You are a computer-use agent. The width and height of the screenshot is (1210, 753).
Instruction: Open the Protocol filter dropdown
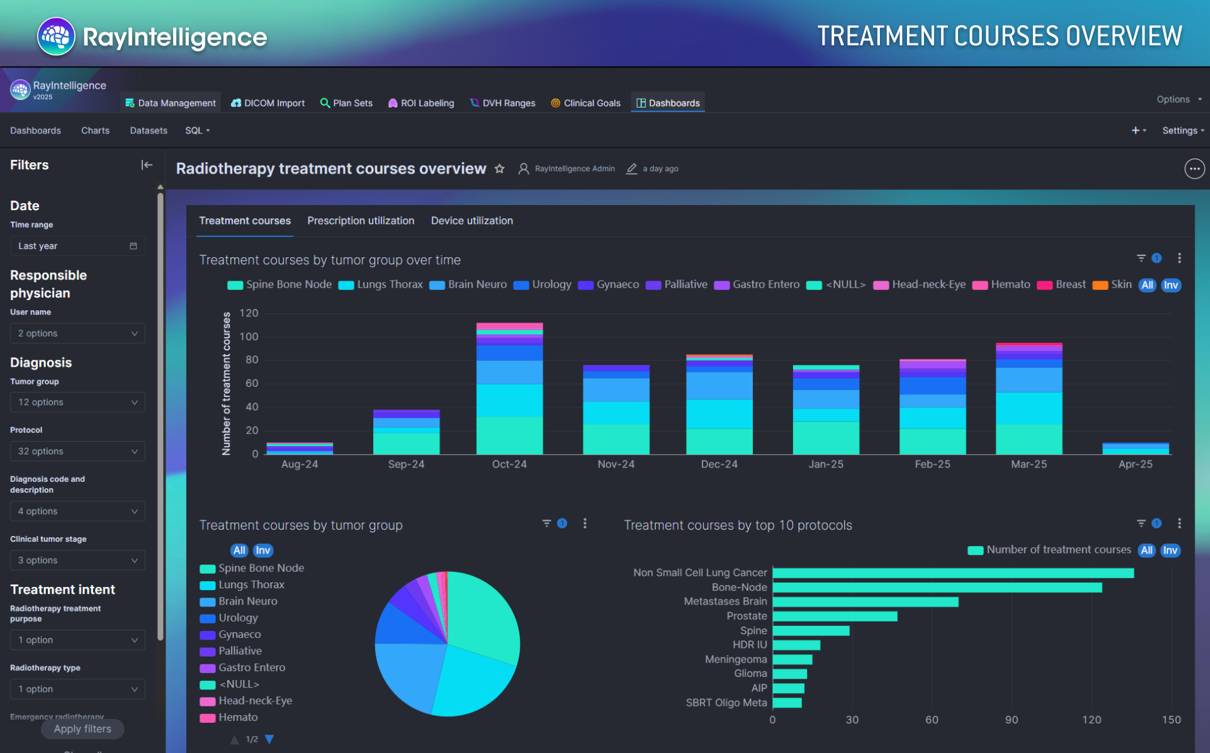77,451
